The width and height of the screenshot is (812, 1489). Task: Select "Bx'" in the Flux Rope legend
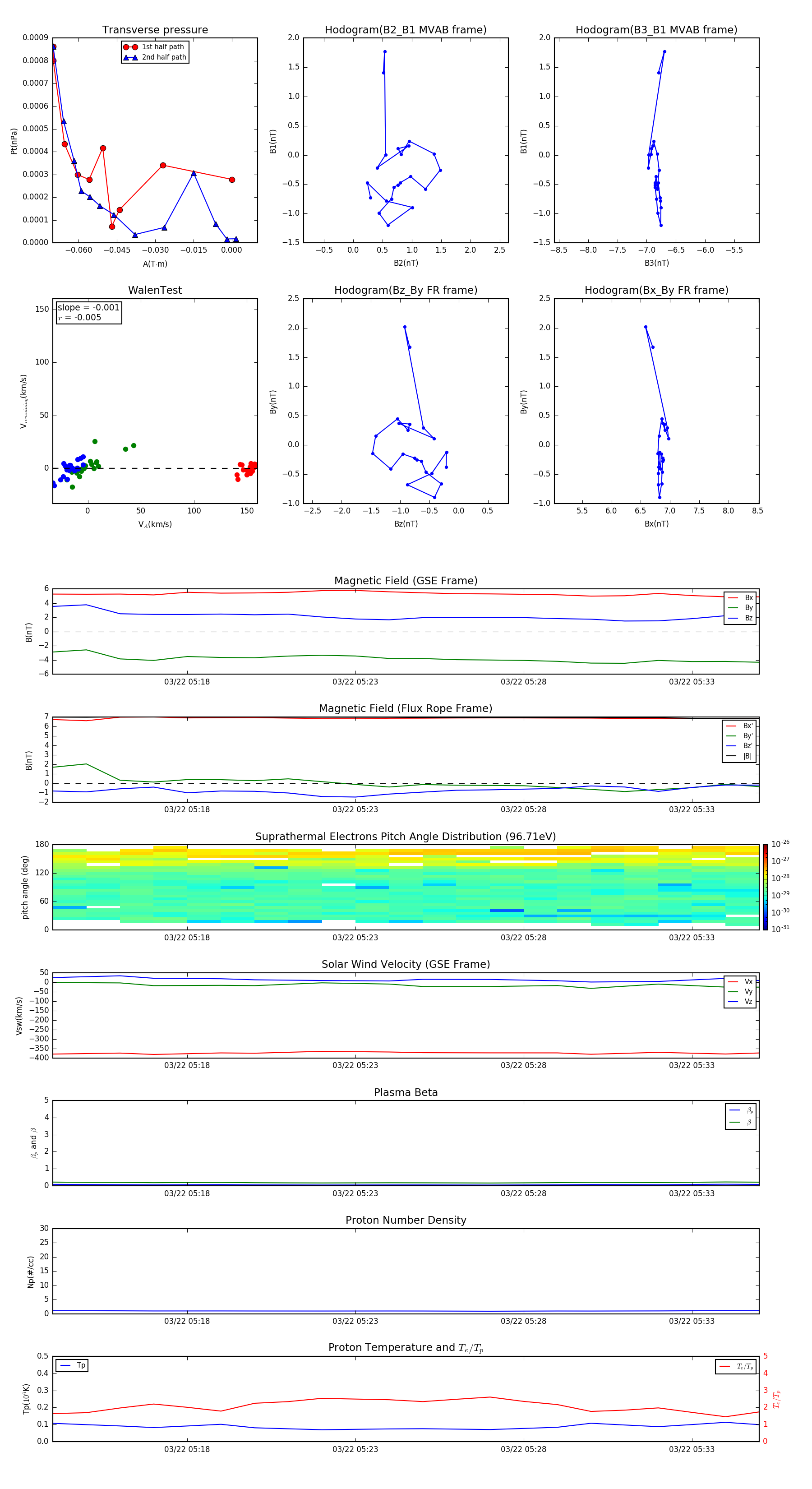(x=740, y=726)
